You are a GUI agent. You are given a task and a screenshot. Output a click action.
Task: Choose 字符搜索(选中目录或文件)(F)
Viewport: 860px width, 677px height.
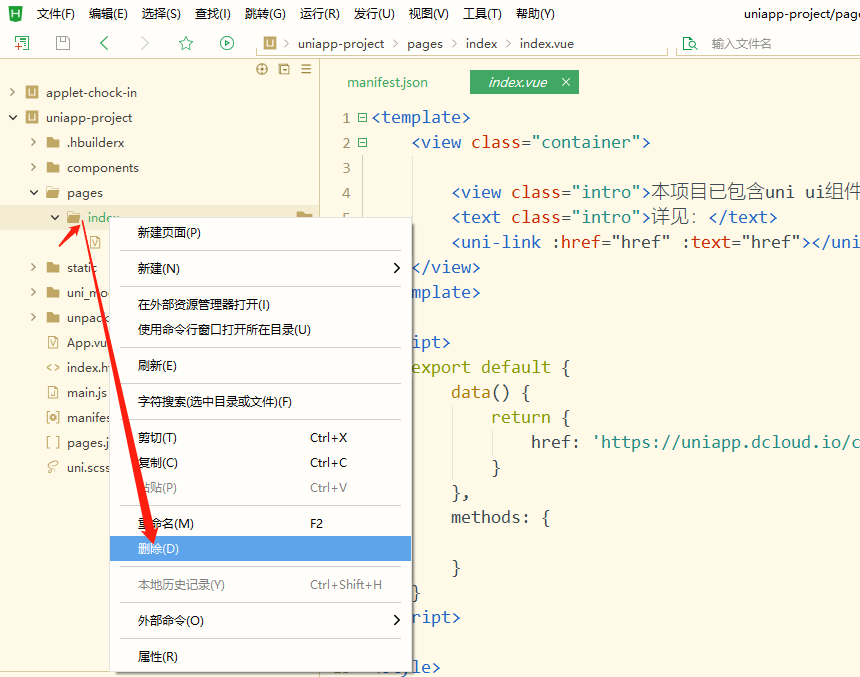(260, 402)
